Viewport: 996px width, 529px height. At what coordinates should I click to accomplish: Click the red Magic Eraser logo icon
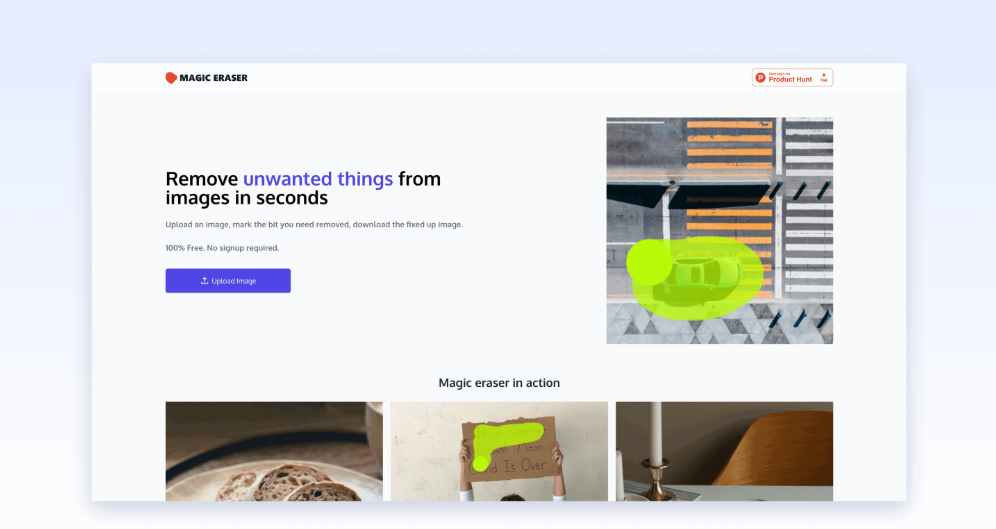[171, 77]
